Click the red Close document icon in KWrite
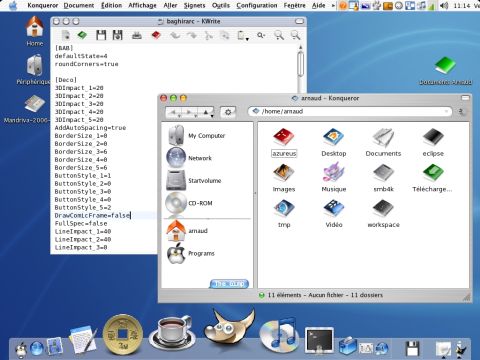 click(156, 35)
